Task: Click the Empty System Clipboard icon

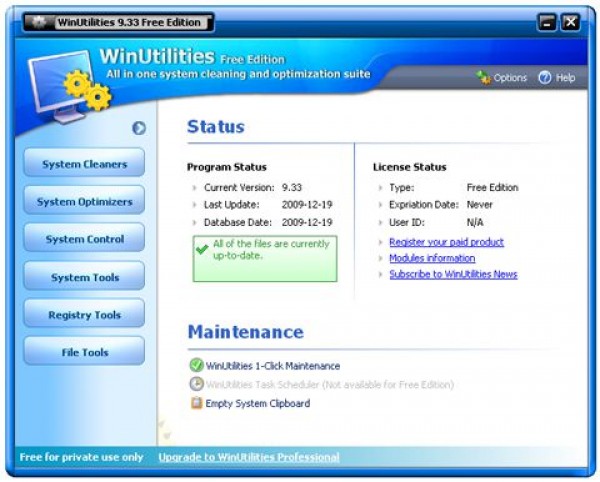Action: (196, 403)
